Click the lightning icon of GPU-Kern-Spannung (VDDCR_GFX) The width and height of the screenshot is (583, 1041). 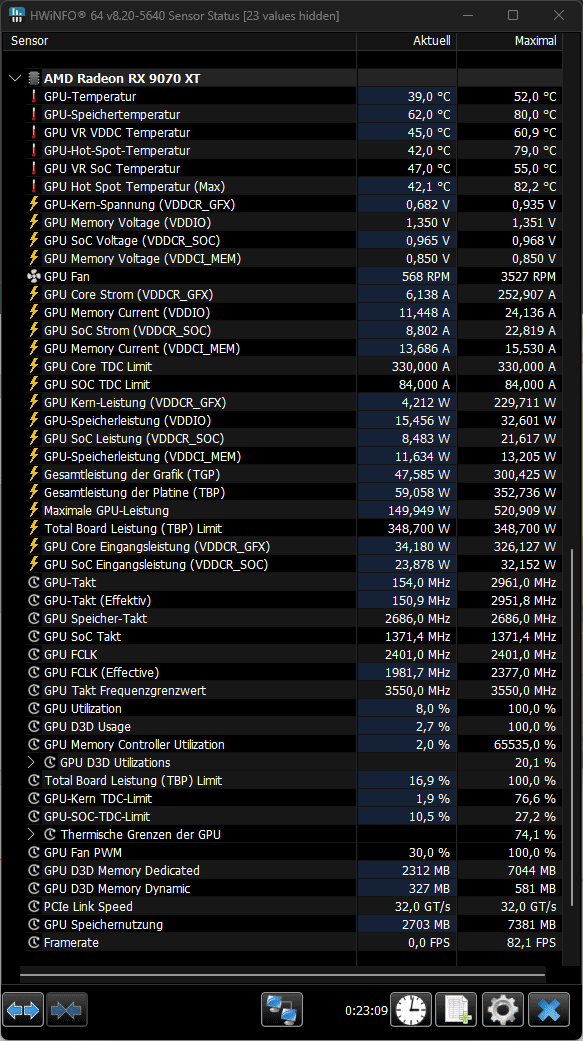[34, 204]
